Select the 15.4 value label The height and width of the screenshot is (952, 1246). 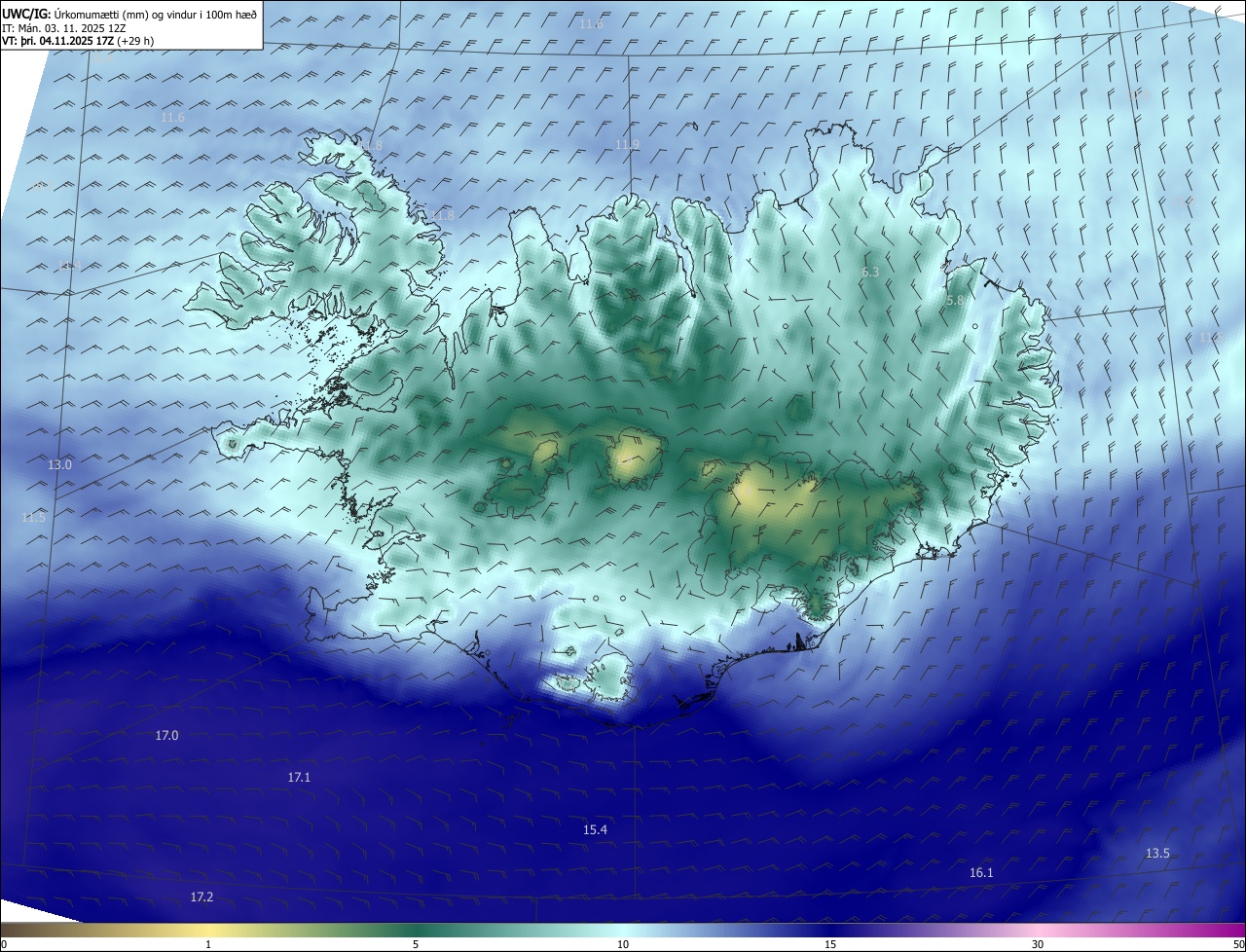coord(595,830)
